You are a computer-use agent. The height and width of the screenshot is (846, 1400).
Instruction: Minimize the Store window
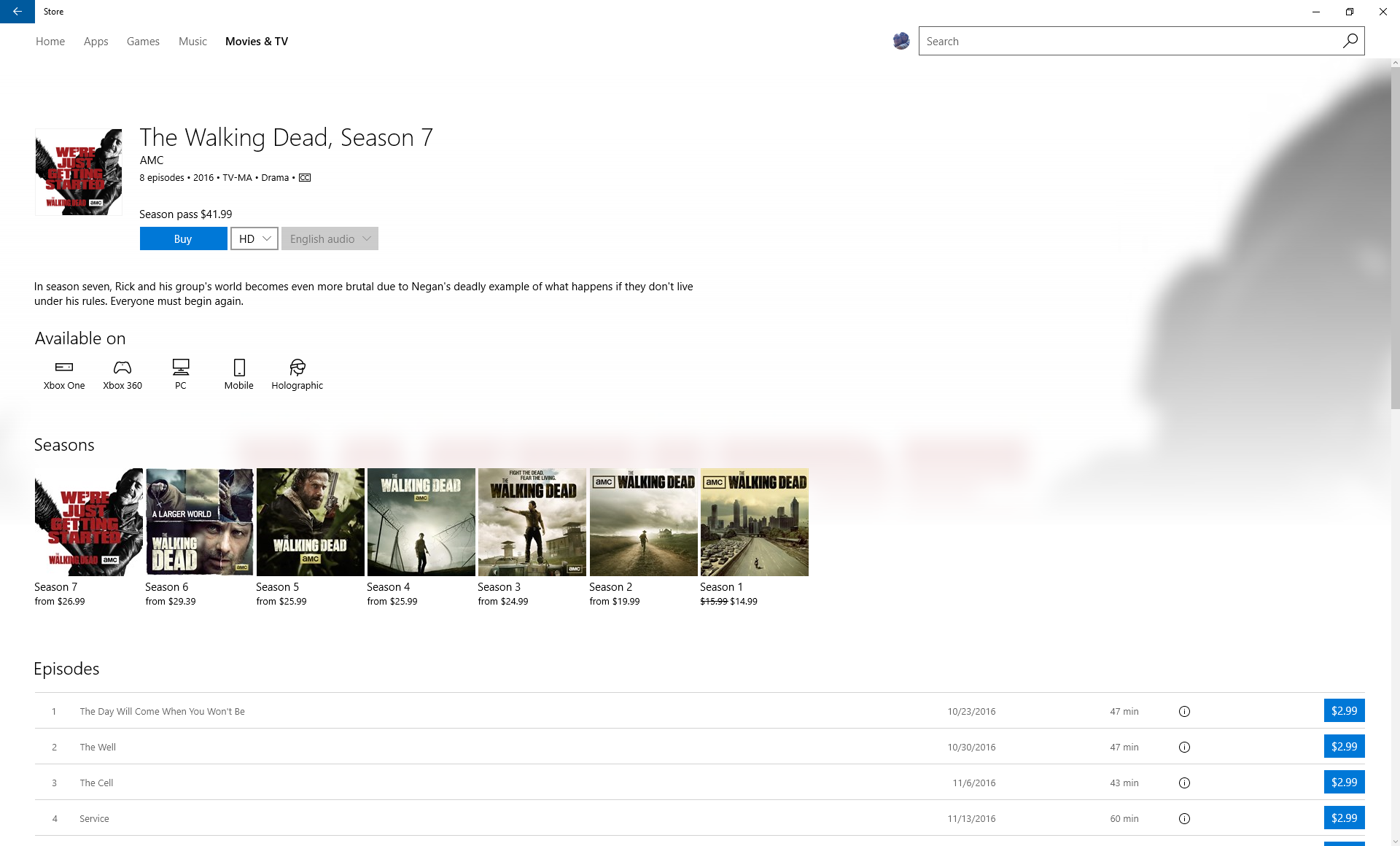click(x=1316, y=12)
